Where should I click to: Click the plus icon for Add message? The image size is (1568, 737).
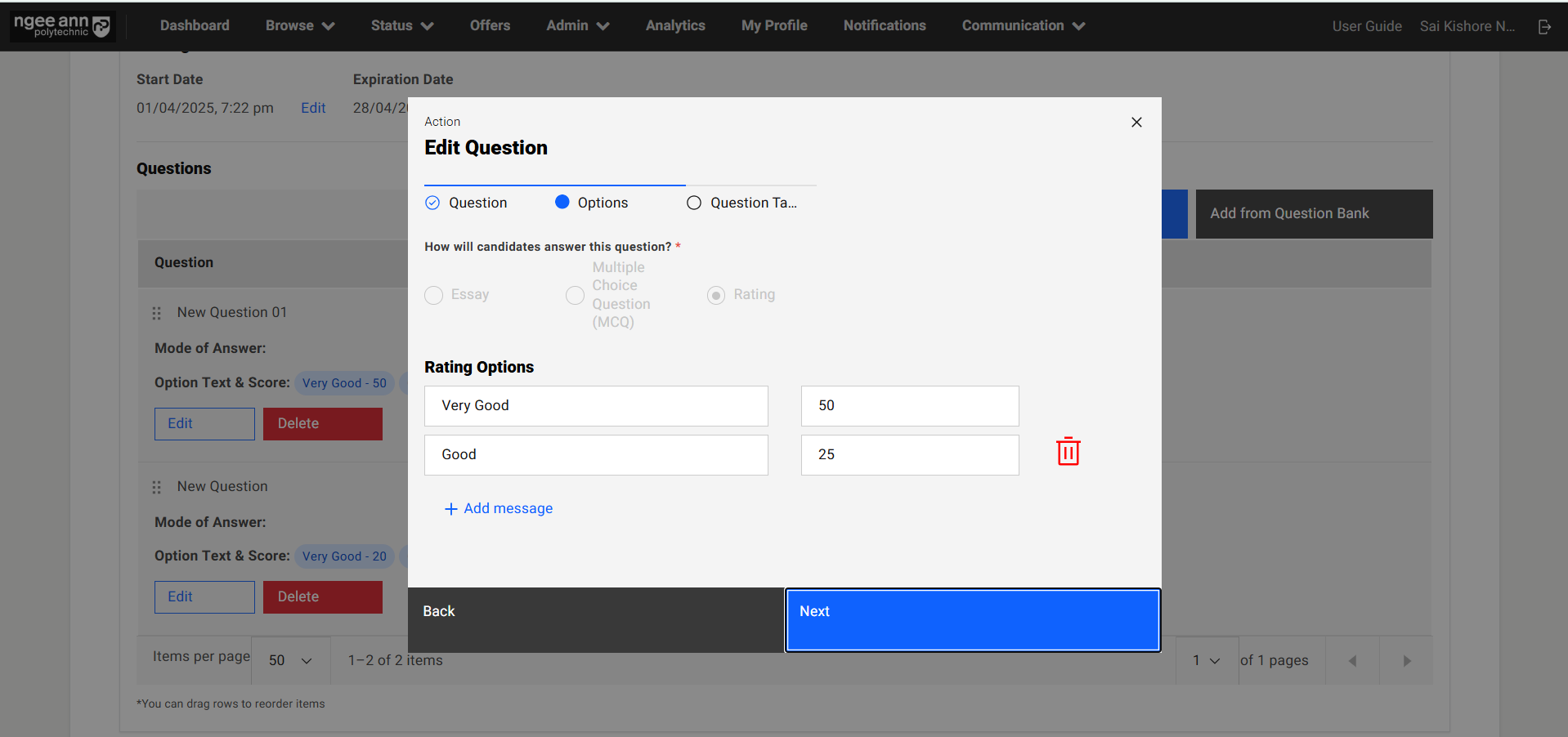450,509
